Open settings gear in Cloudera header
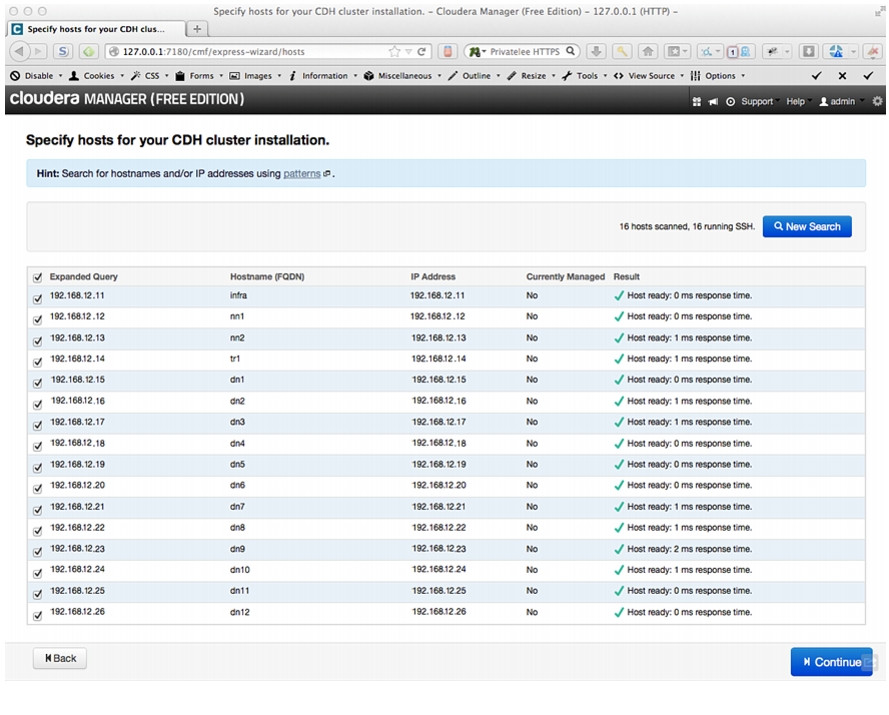This screenshot has width=889, height=715. tap(878, 101)
